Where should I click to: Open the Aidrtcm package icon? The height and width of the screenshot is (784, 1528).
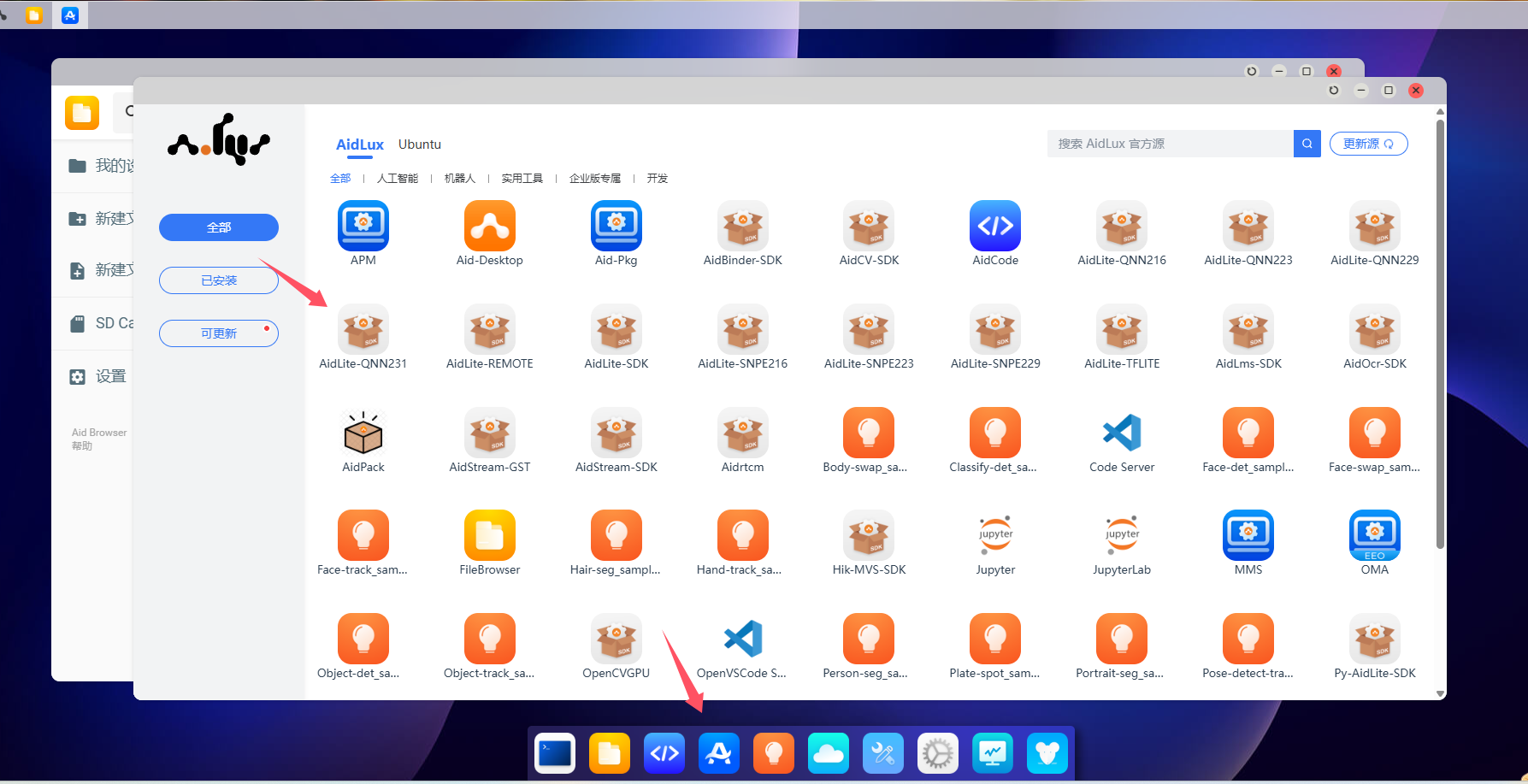pyautogui.click(x=743, y=433)
